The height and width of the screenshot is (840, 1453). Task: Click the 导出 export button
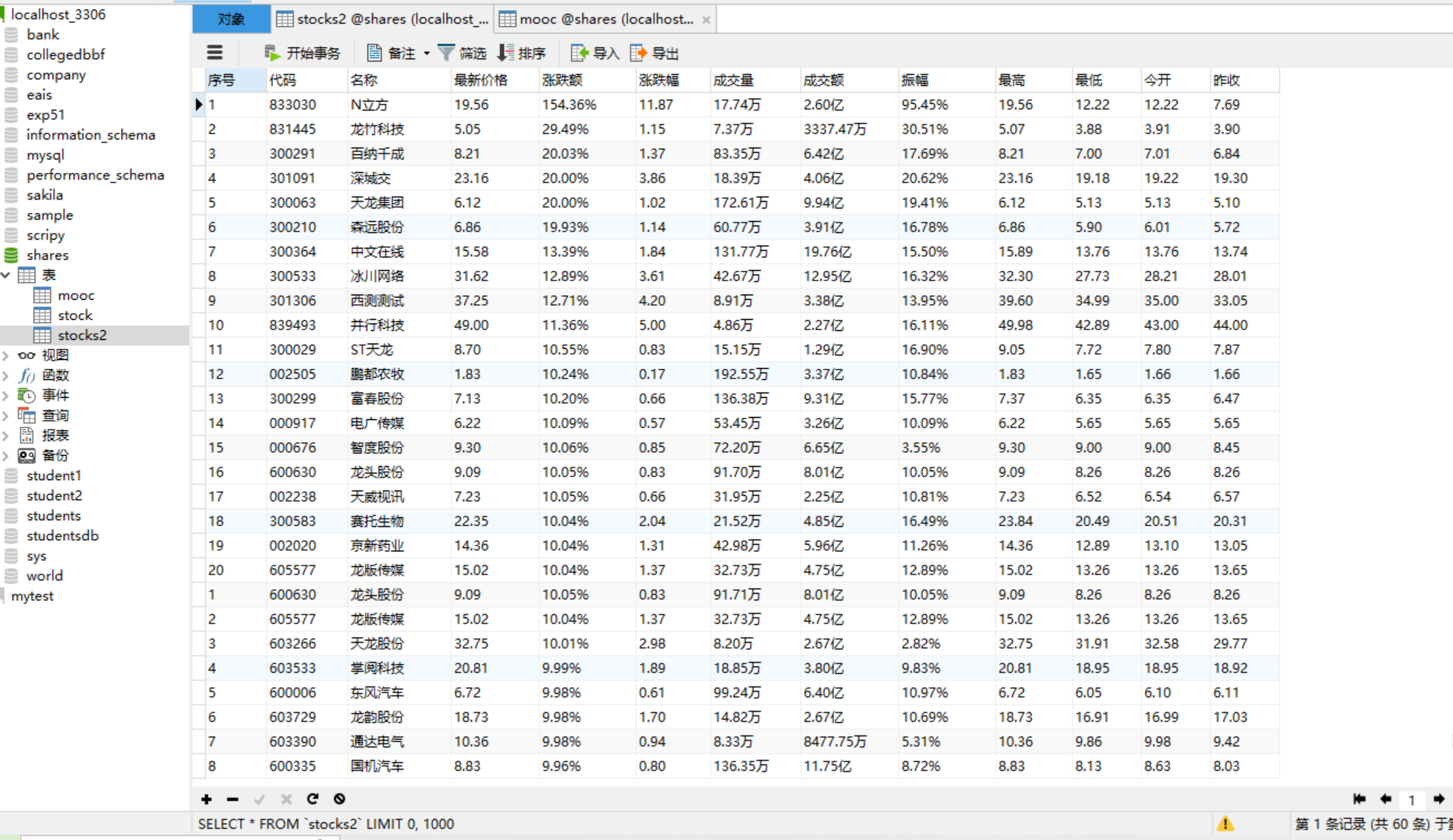coord(655,53)
